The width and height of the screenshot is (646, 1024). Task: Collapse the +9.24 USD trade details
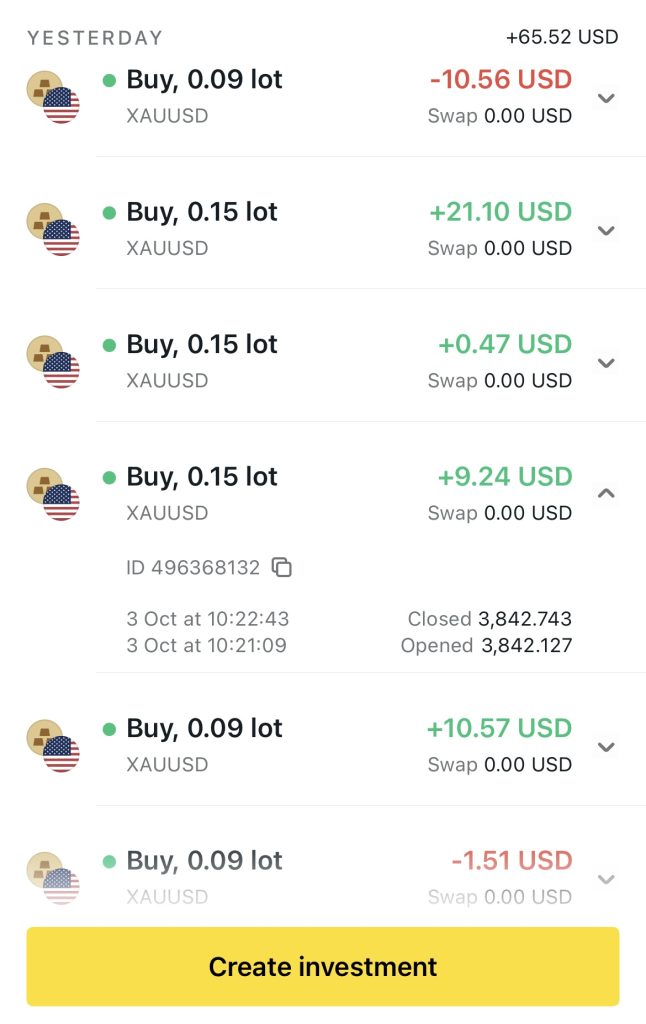click(x=605, y=493)
